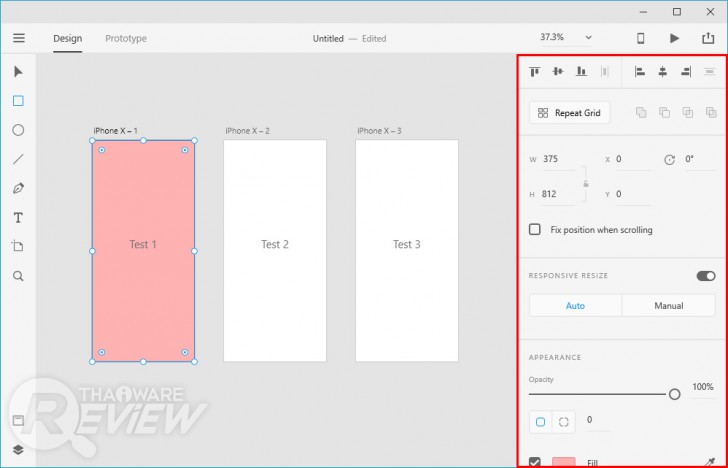The image size is (728, 468).
Task: Select the Zoom magnifier tool
Action: click(18, 276)
